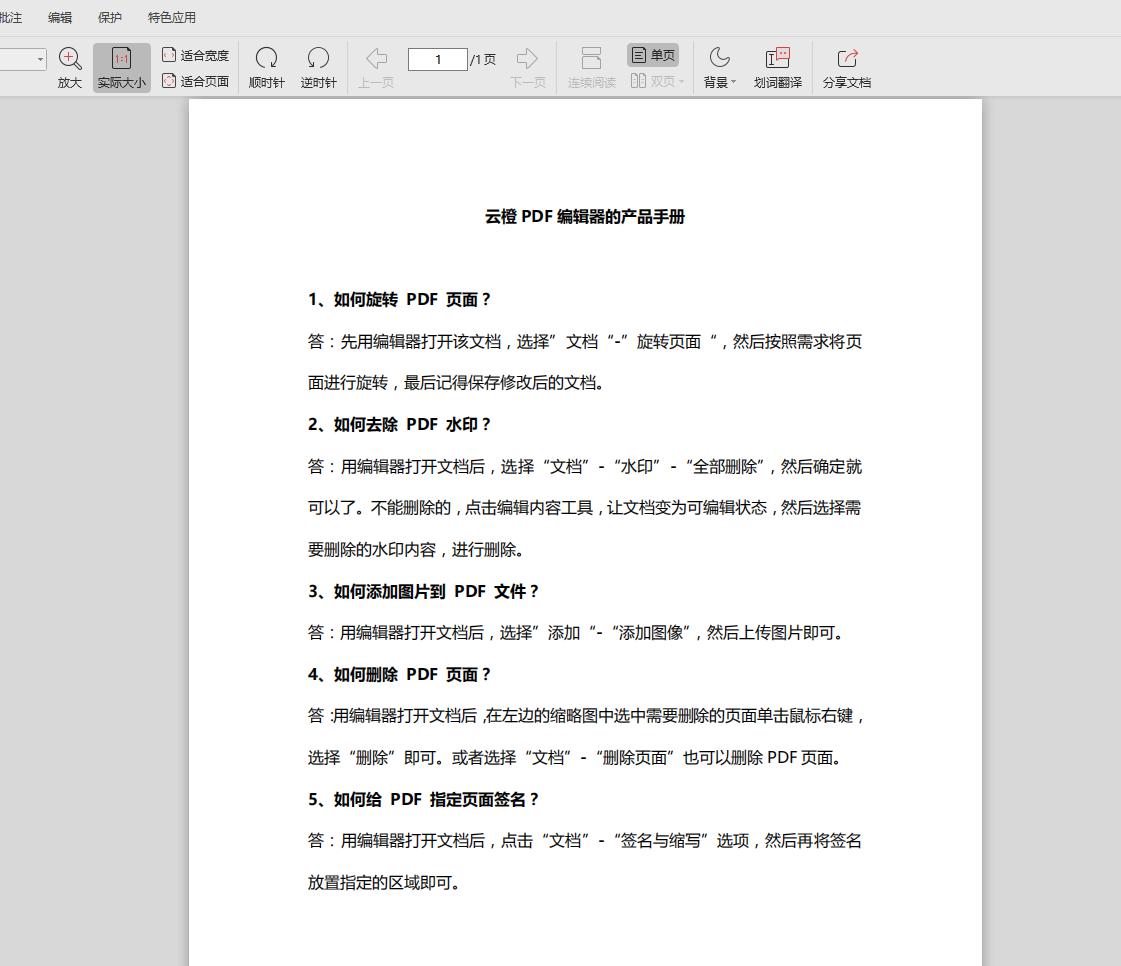Click the line 面进行旋转，最后记得保存修改后的文档。
This screenshot has width=1121, height=966.
pyautogui.click(x=456, y=383)
